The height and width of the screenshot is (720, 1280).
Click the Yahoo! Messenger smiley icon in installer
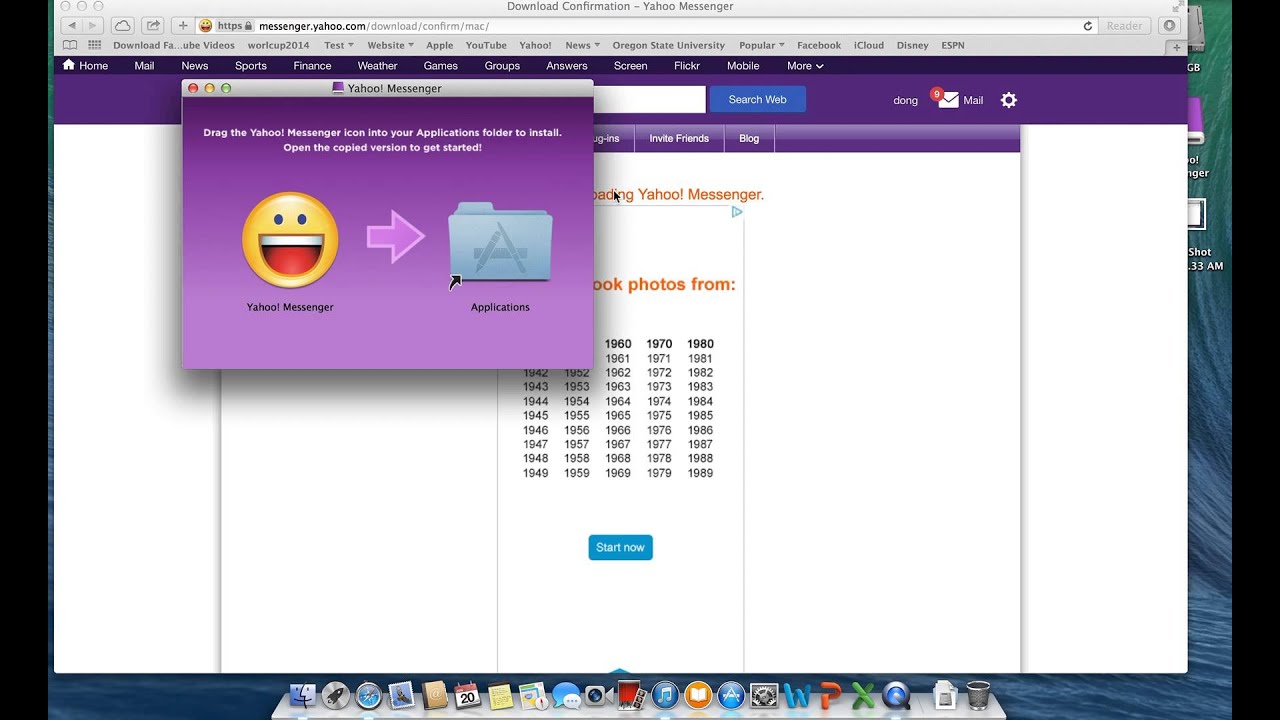click(x=290, y=241)
